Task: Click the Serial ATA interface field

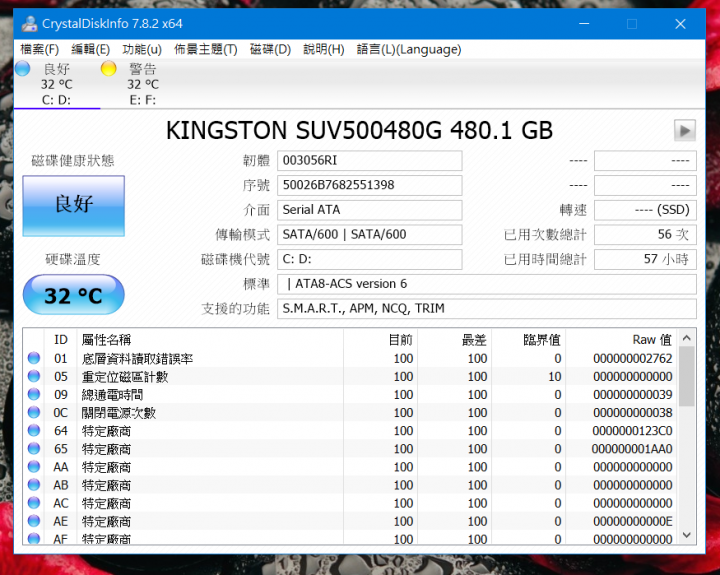Action: [370, 210]
